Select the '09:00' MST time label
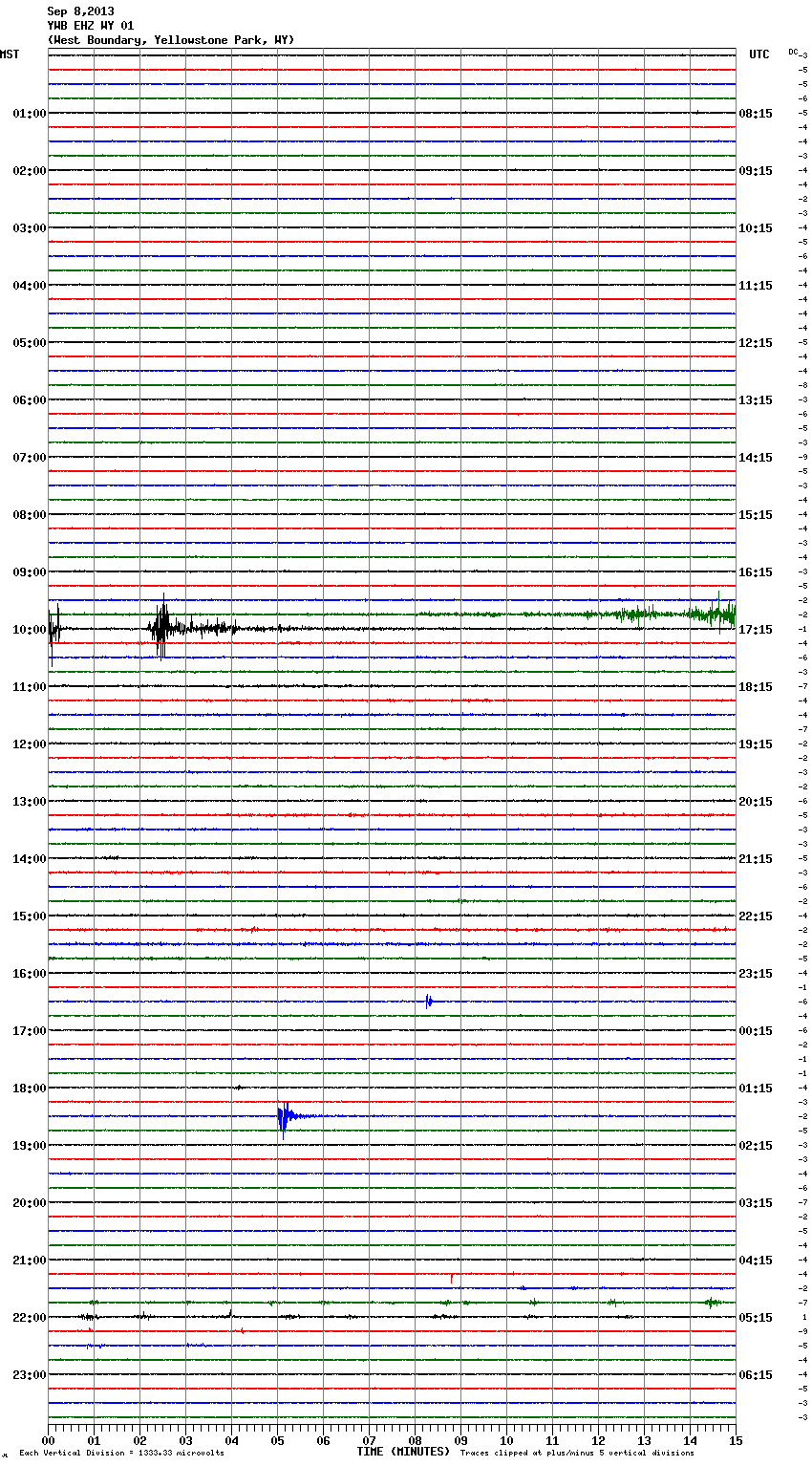 click(29, 572)
